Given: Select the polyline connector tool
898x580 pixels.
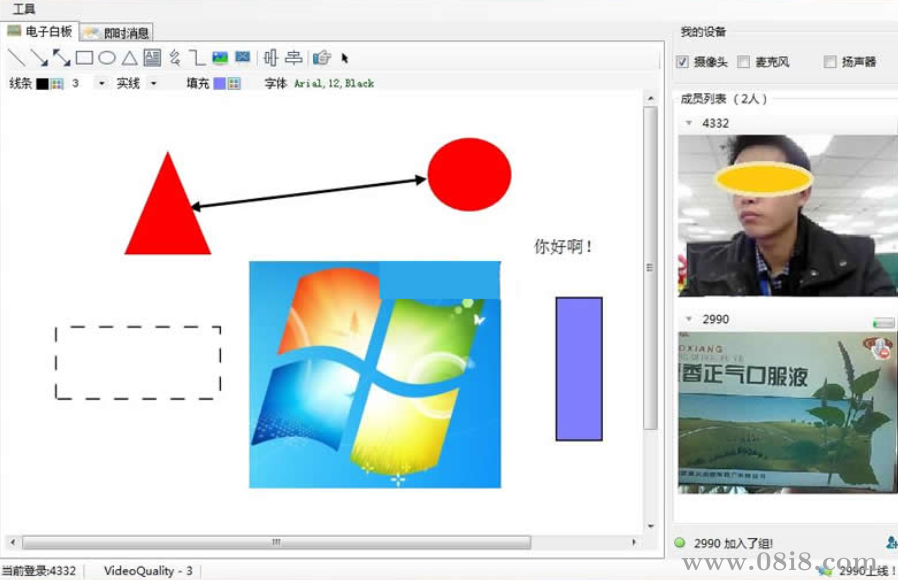Looking at the screenshot, I should click(197, 57).
